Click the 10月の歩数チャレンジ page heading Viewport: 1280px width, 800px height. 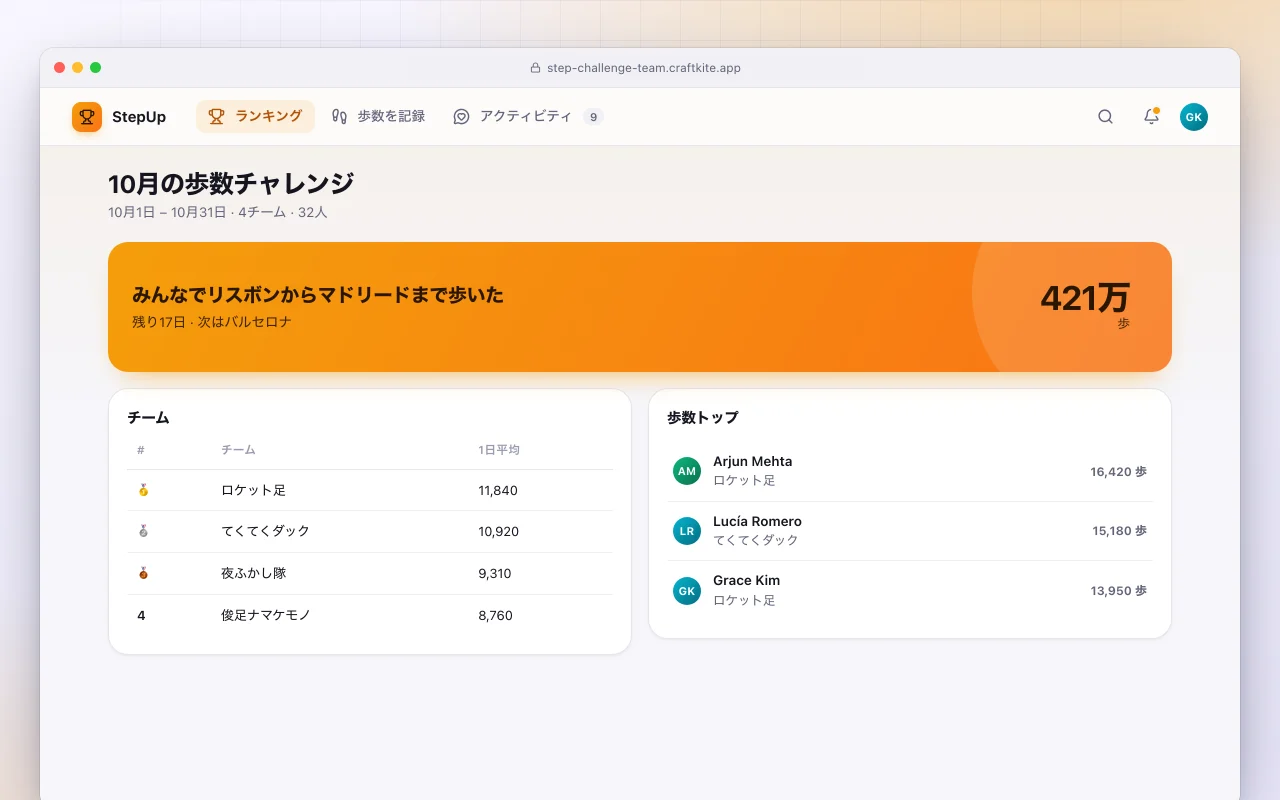point(231,184)
